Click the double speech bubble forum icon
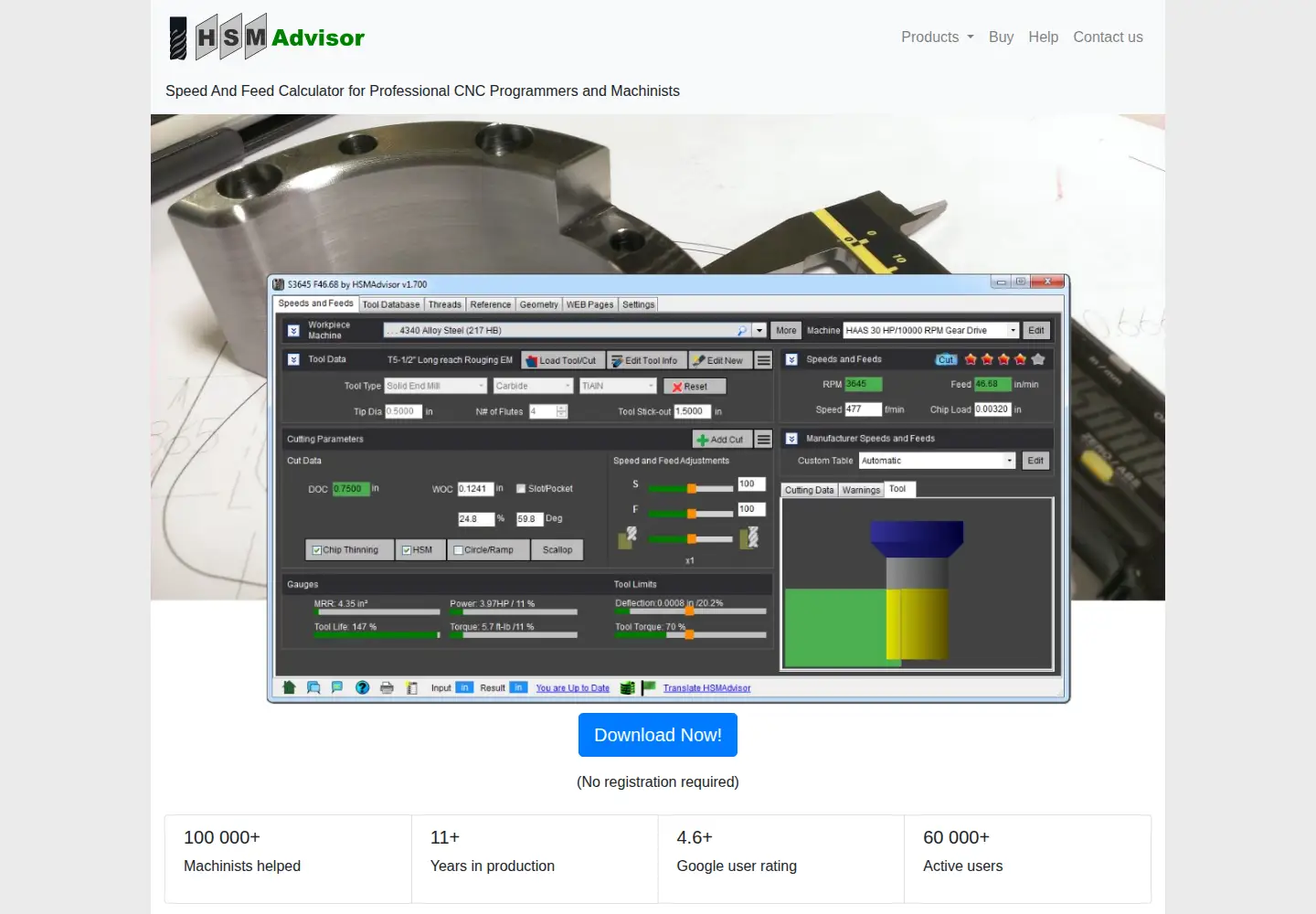The width and height of the screenshot is (1316, 914). 313,687
